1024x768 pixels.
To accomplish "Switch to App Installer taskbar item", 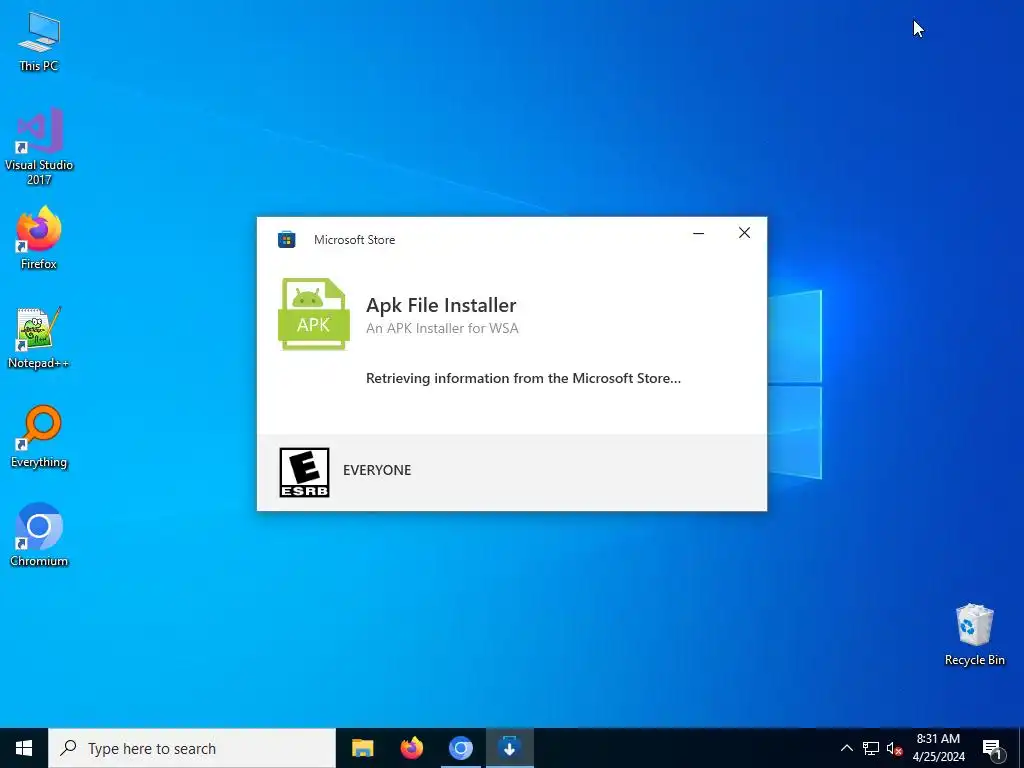I will (509, 748).
